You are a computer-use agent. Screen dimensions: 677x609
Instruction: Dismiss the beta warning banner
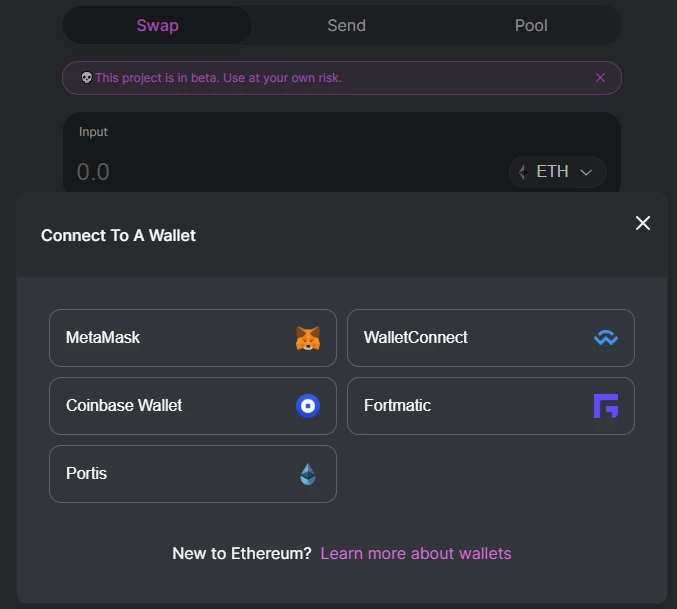[600, 78]
